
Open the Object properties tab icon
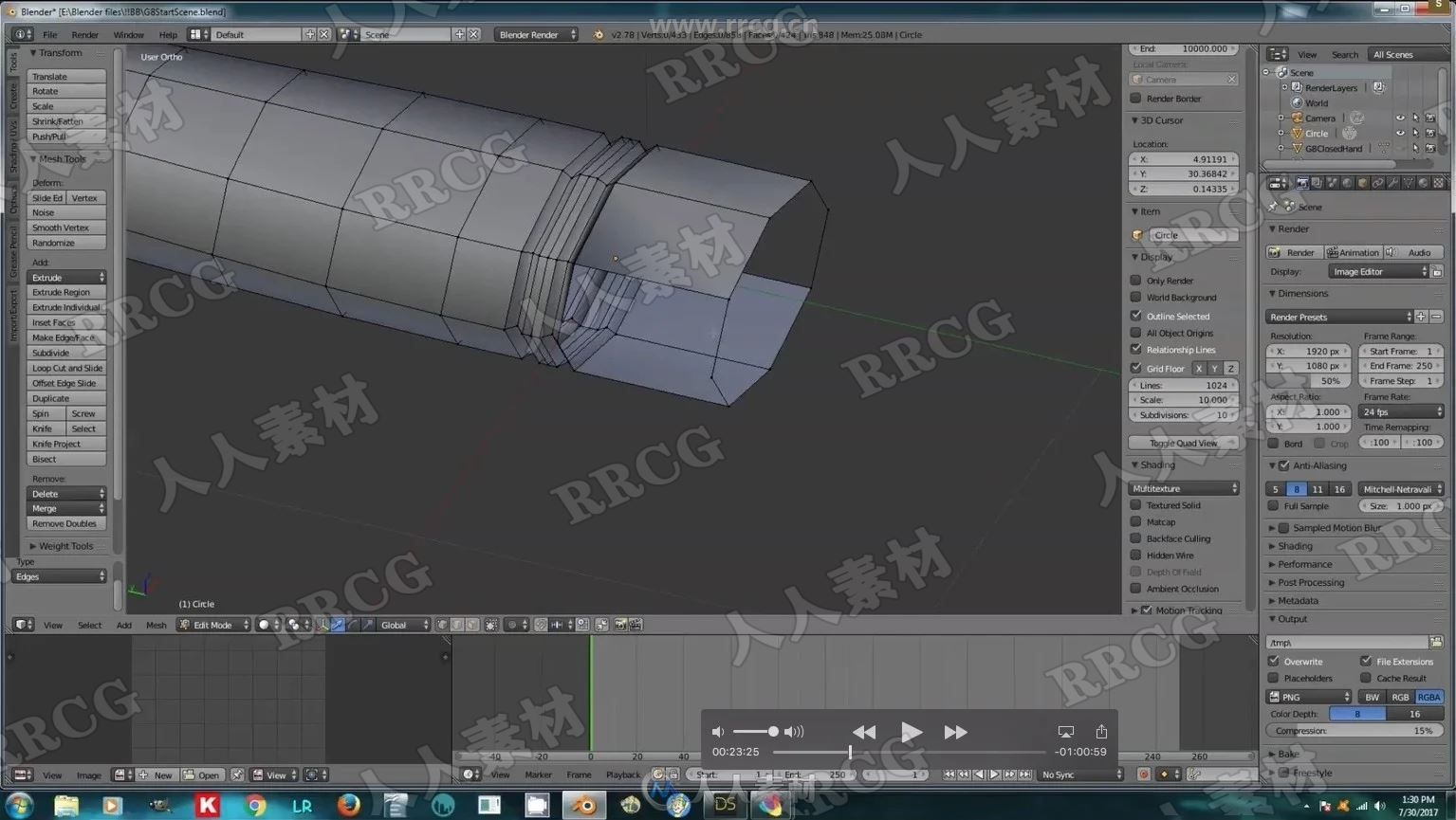pyautogui.click(x=1363, y=183)
